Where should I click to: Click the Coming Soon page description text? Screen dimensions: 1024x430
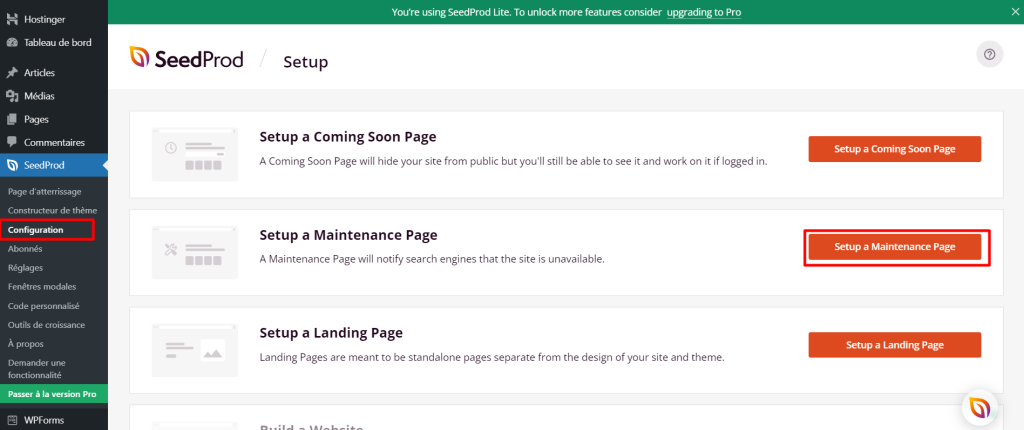pos(513,161)
